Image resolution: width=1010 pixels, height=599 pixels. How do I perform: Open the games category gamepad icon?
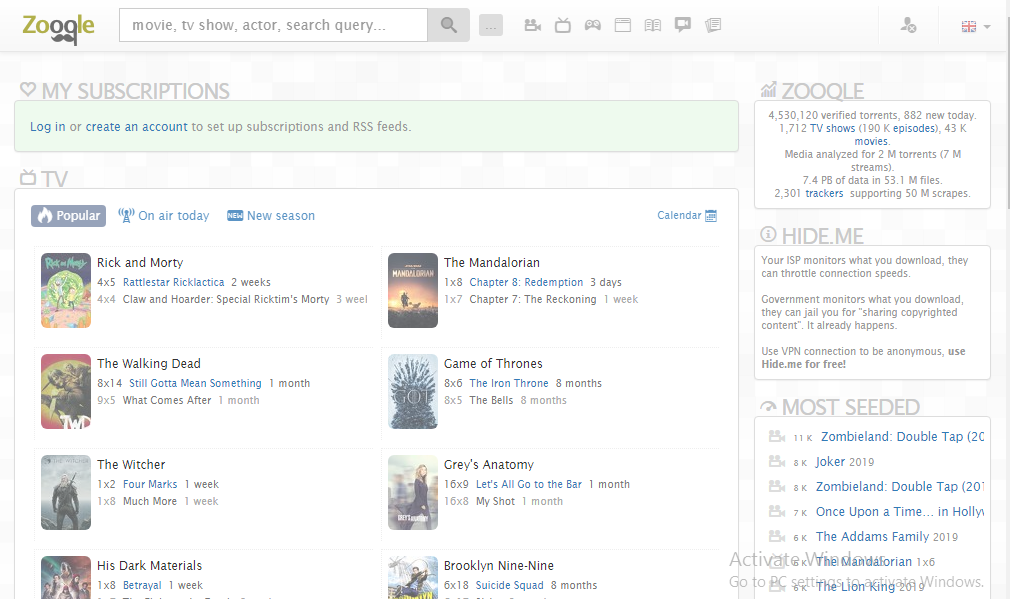point(593,25)
